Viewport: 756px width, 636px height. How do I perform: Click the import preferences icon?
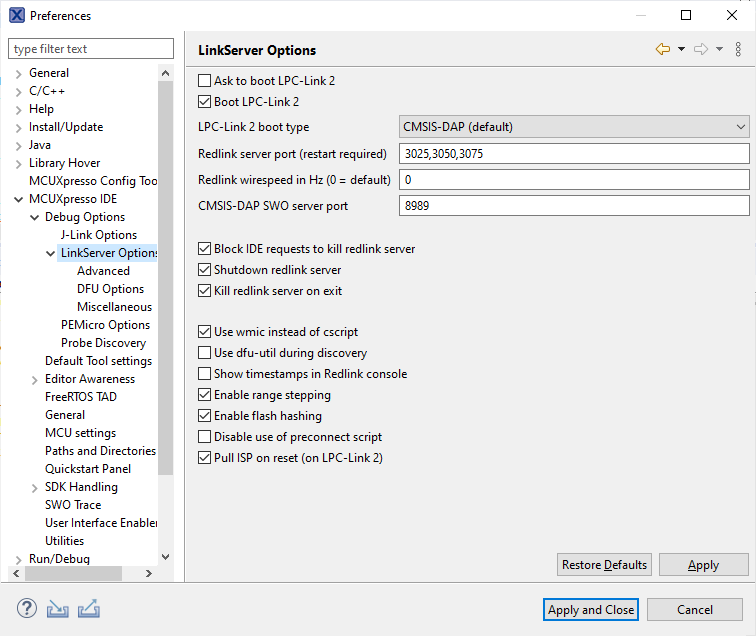click(x=58, y=608)
